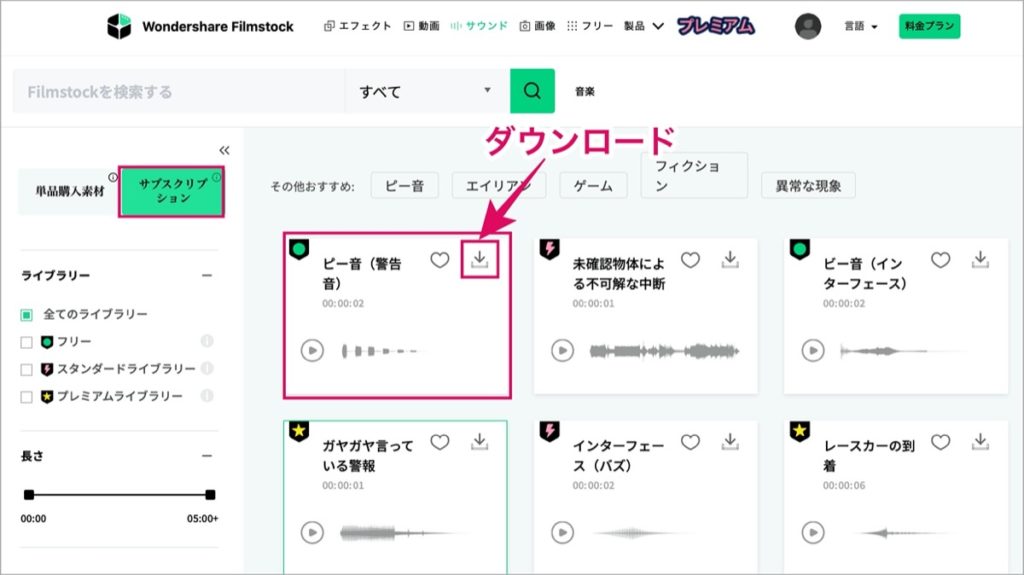Viewport: 1024px width, 575px height.
Task: Download ガヤガヤ言っている警報 sound
Action: 479,442
